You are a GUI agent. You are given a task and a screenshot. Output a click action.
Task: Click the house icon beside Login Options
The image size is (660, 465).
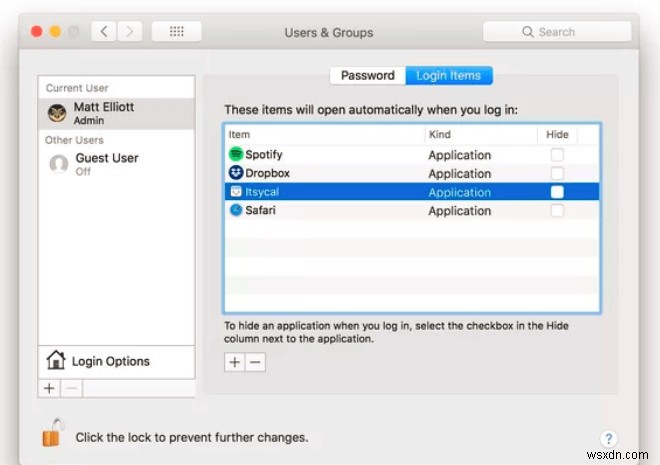pyautogui.click(x=56, y=360)
